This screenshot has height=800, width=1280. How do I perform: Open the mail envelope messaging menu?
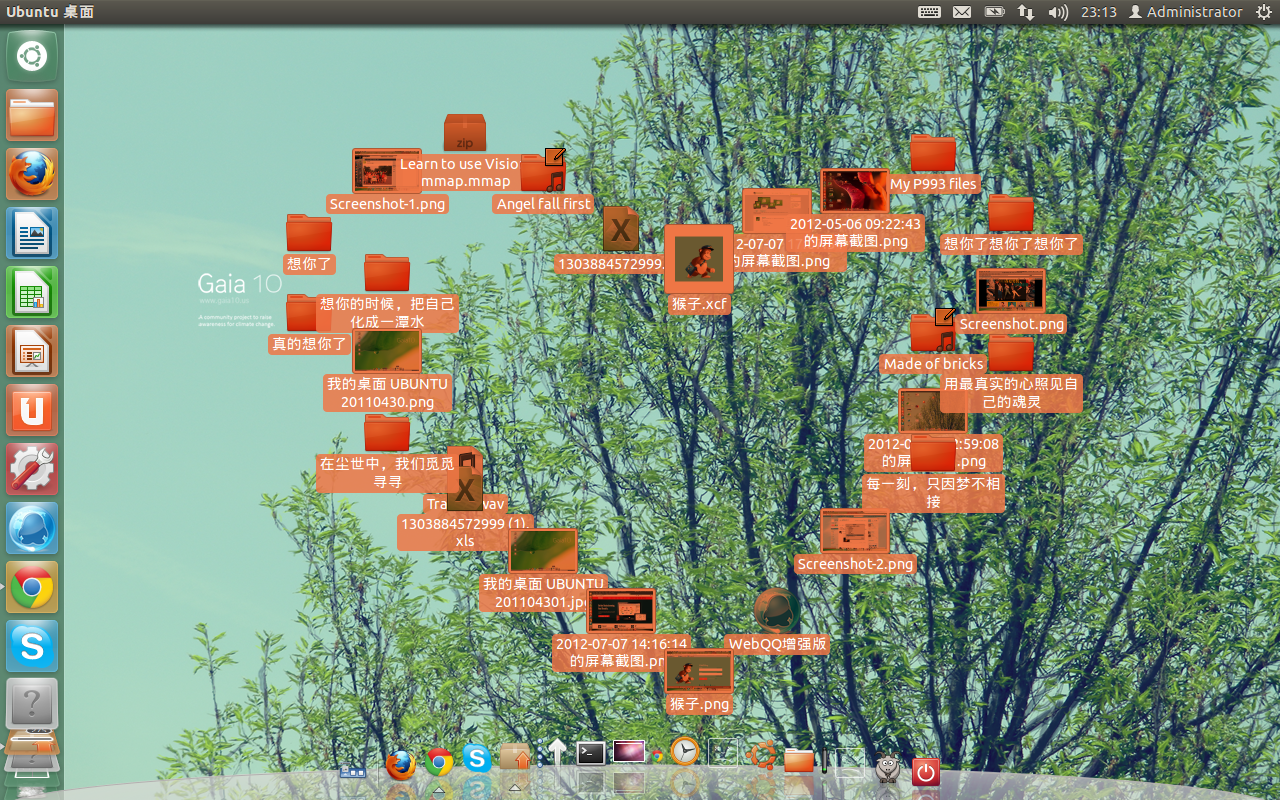(x=962, y=12)
